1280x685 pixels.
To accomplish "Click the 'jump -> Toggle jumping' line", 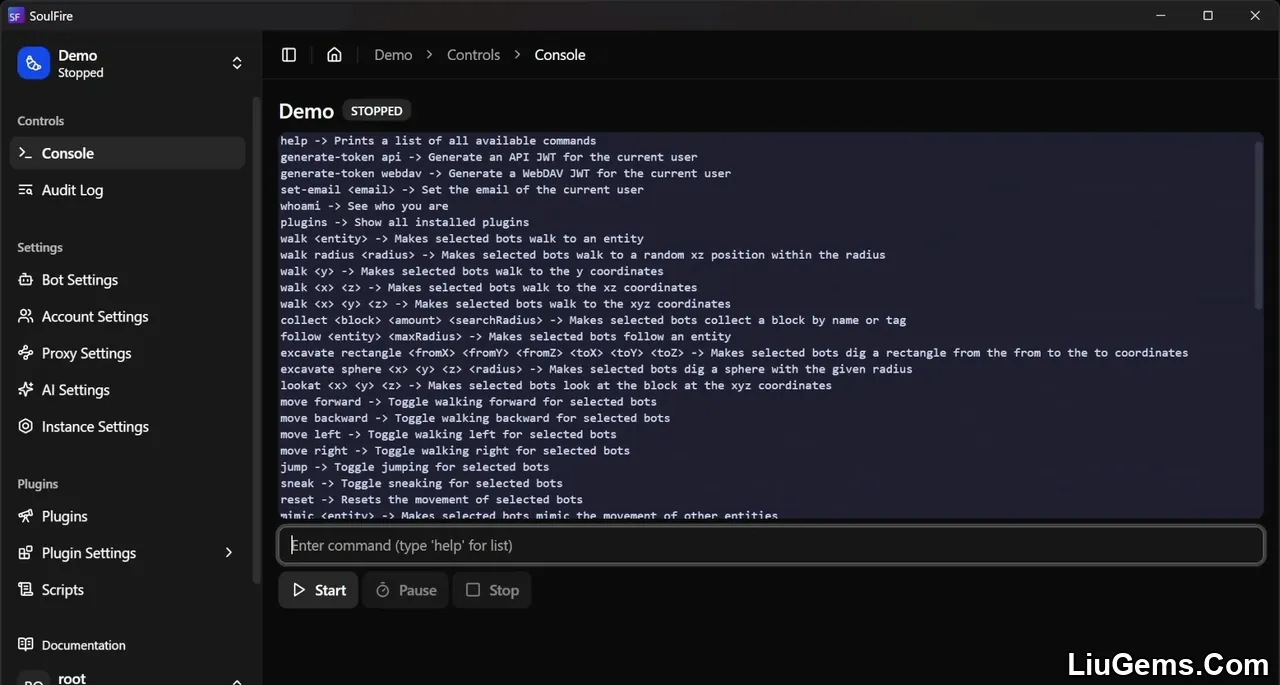I will (x=415, y=467).
